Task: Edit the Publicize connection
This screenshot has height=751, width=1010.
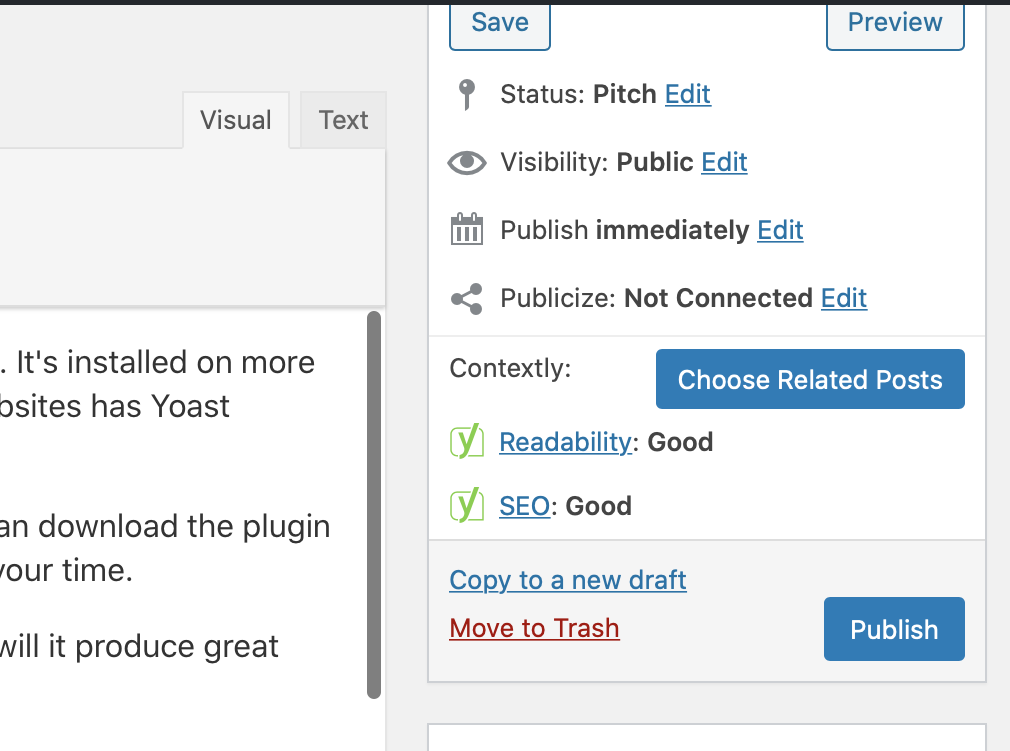Action: [x=843, y=297]
